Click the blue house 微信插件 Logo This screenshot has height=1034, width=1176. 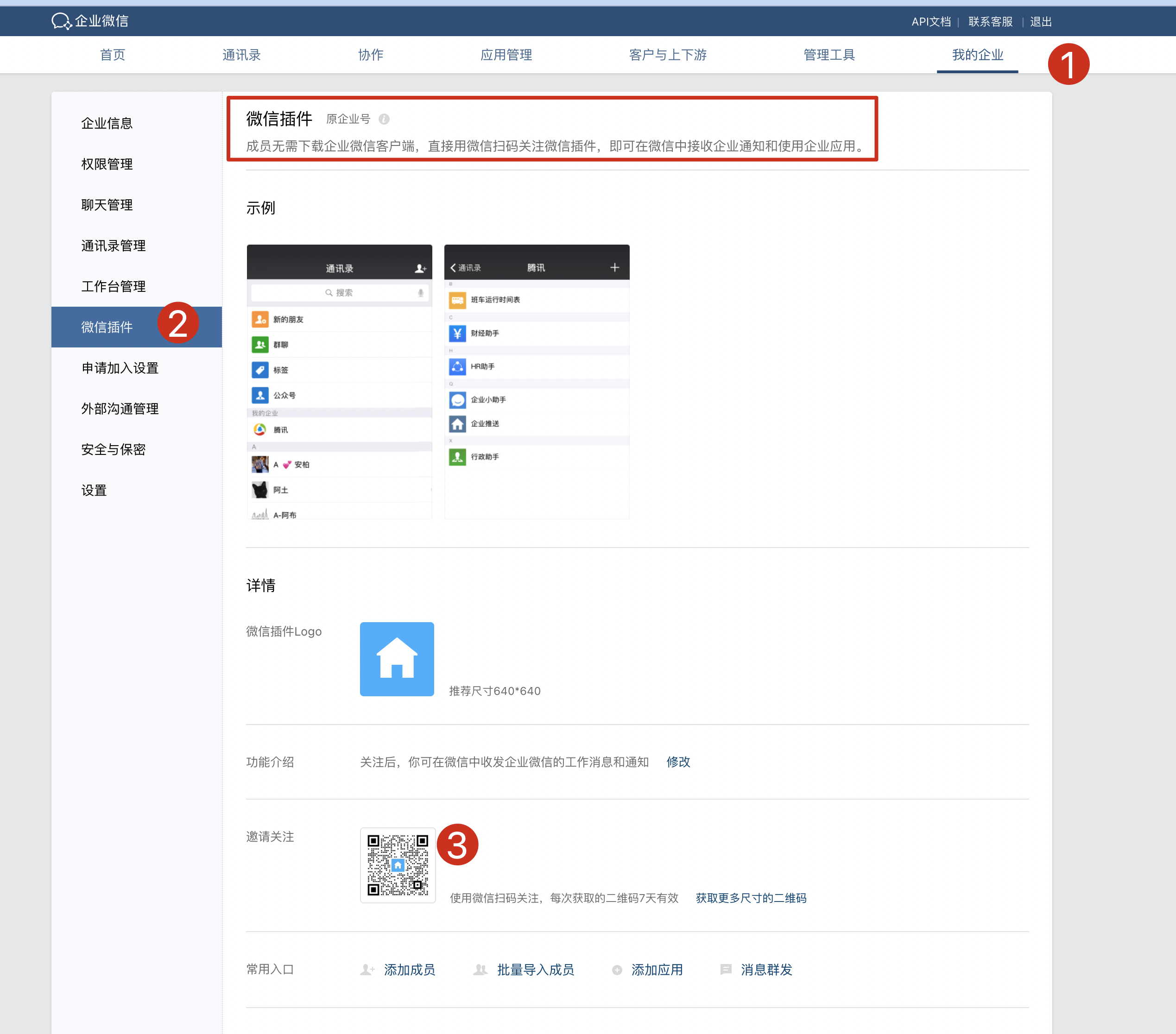[397, 659]
